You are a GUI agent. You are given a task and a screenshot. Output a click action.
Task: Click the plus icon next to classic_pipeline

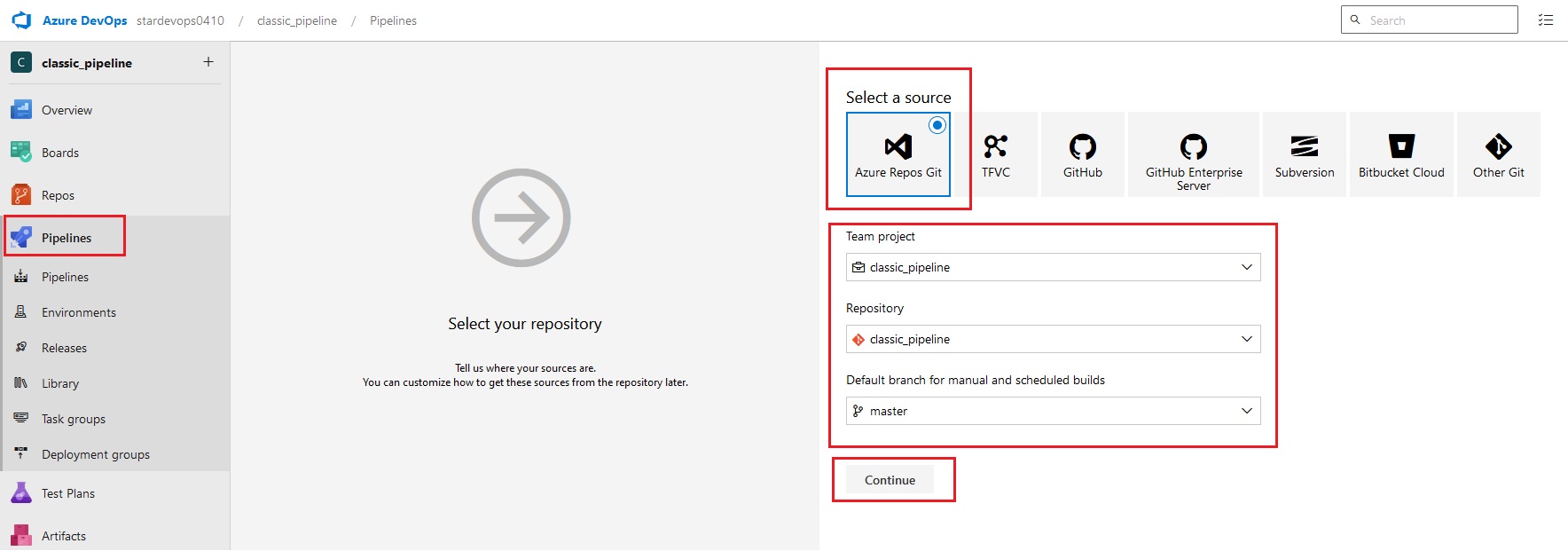208,62
